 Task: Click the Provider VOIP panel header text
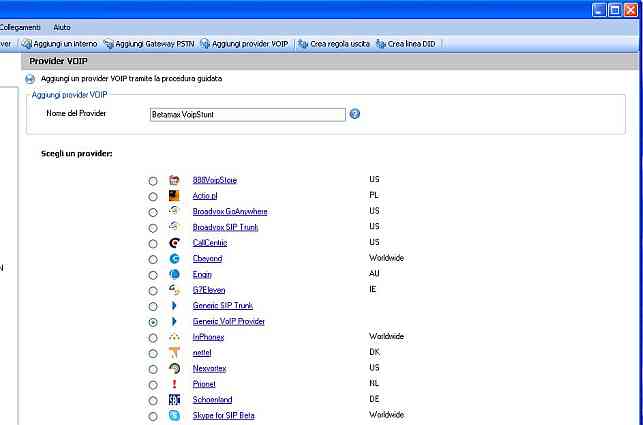(x=58, y=61)
